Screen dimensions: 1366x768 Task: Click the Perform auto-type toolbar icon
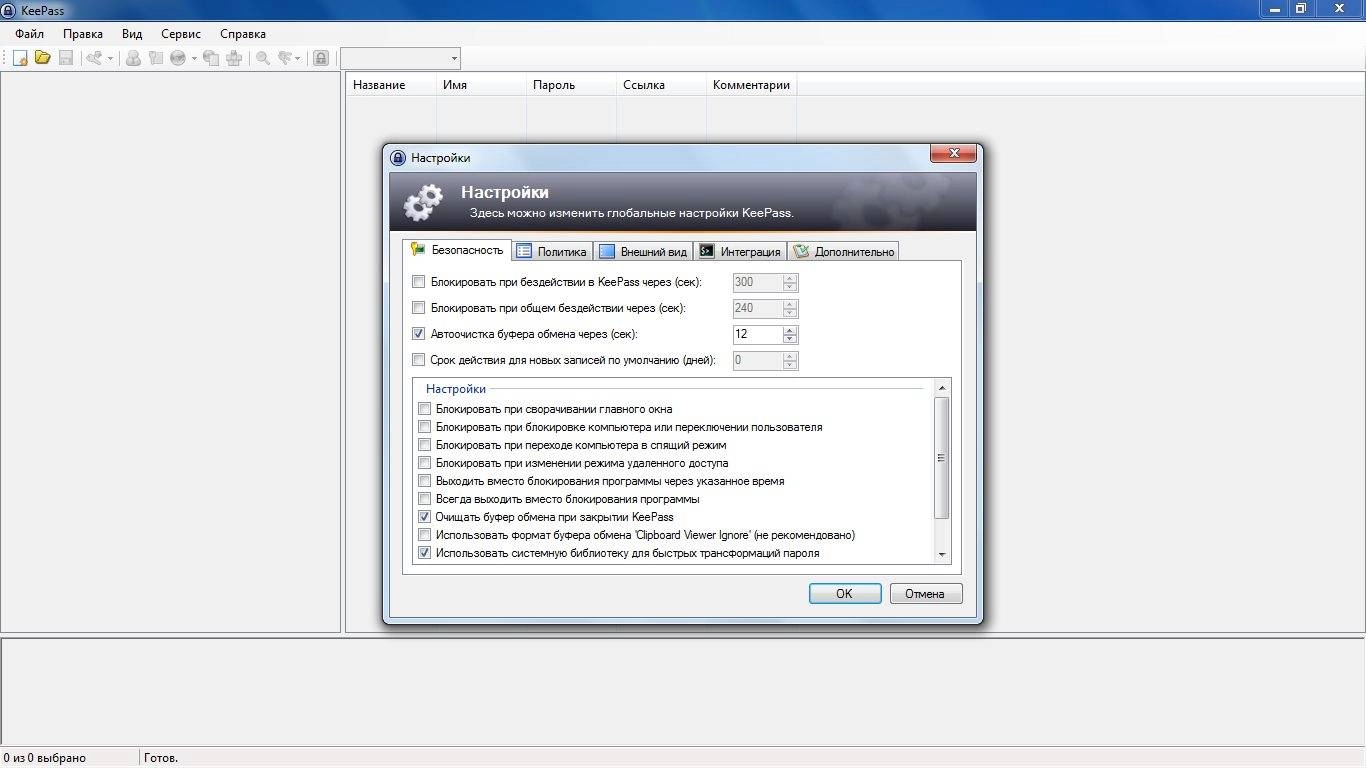pos(234,58)
